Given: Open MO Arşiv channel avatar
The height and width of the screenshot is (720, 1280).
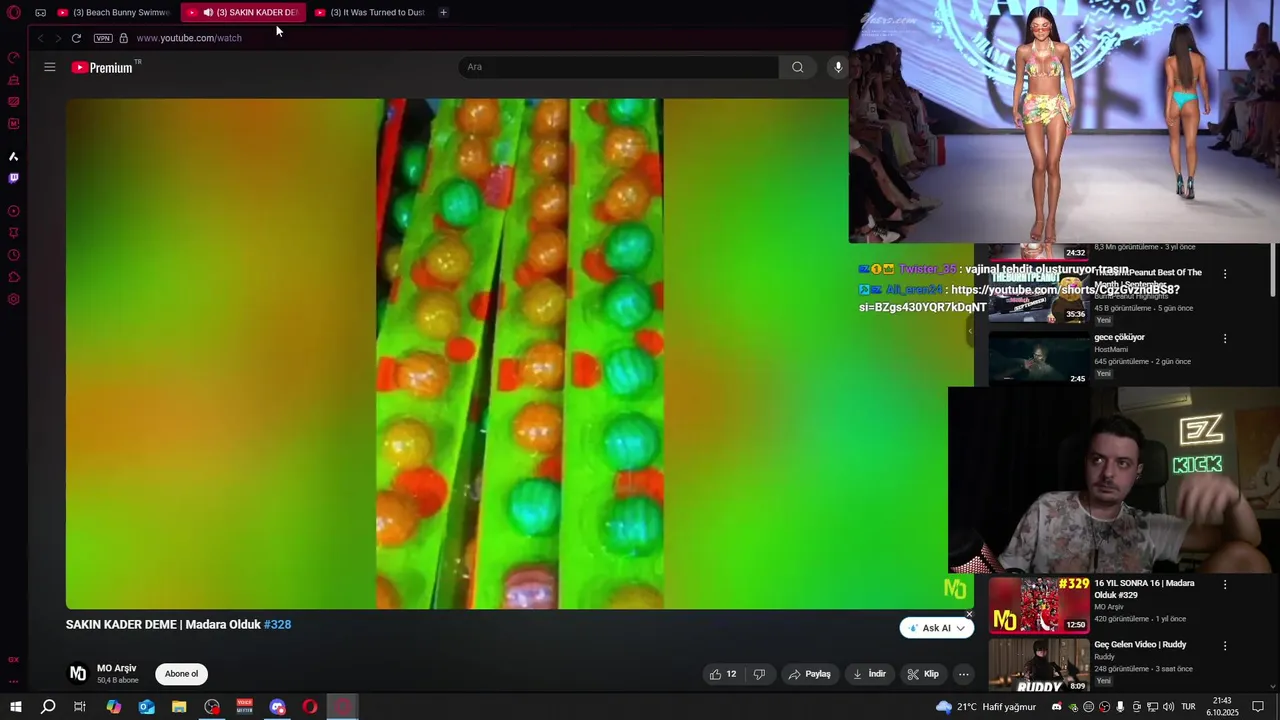Looking at the screenshot, I should [x=77, y=673].
